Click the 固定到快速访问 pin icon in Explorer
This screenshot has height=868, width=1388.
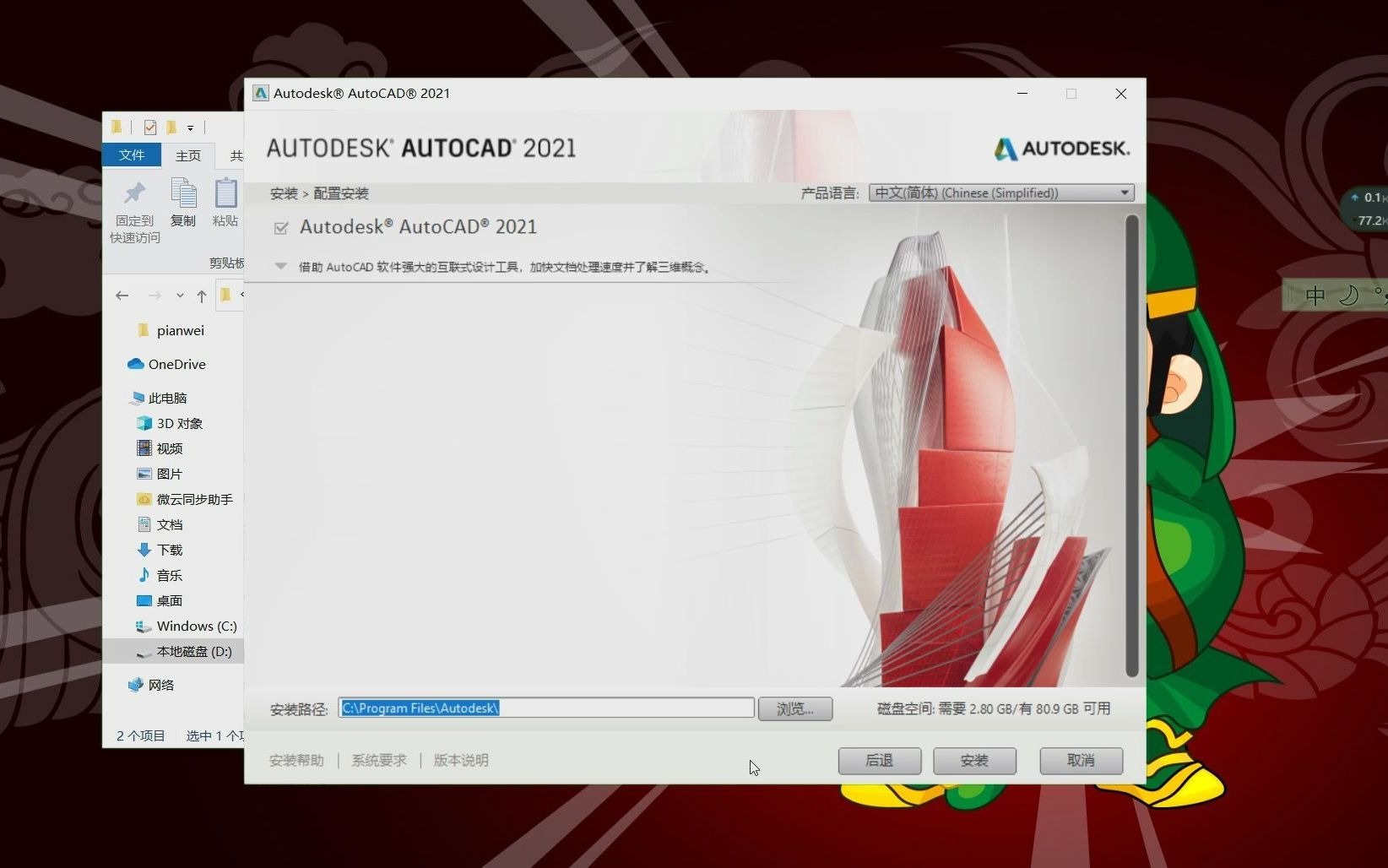[135, 193]
